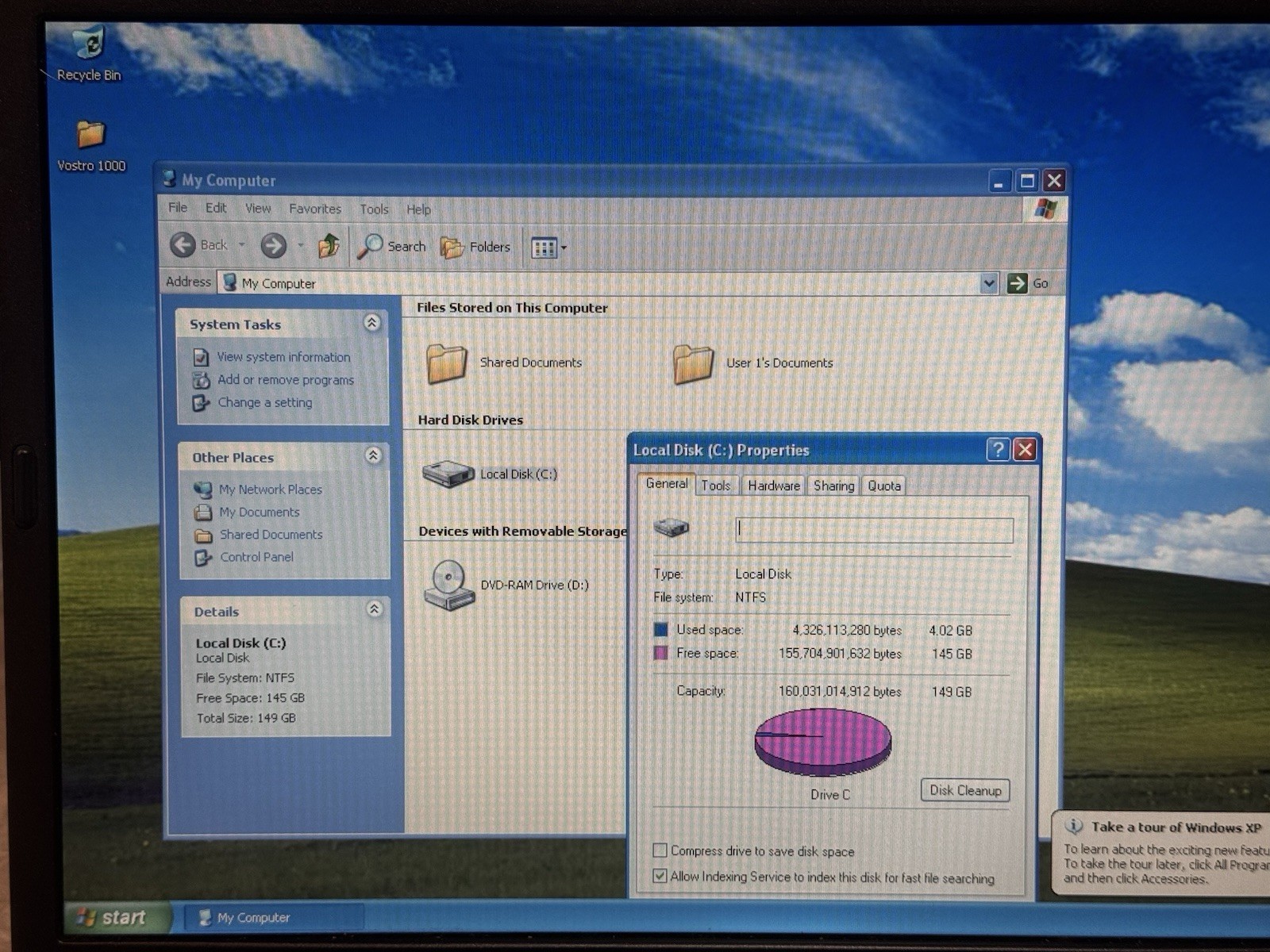This screenshot has width=1270, height=952.
Task: Click the Go button
Action: [1029, 283]
